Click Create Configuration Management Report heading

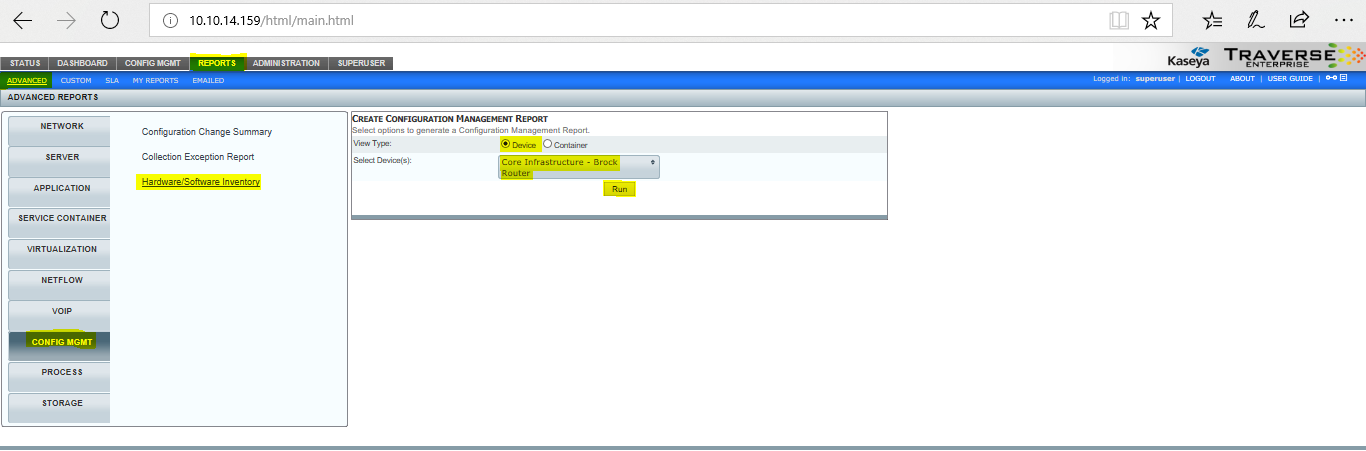tap(450, 119)
